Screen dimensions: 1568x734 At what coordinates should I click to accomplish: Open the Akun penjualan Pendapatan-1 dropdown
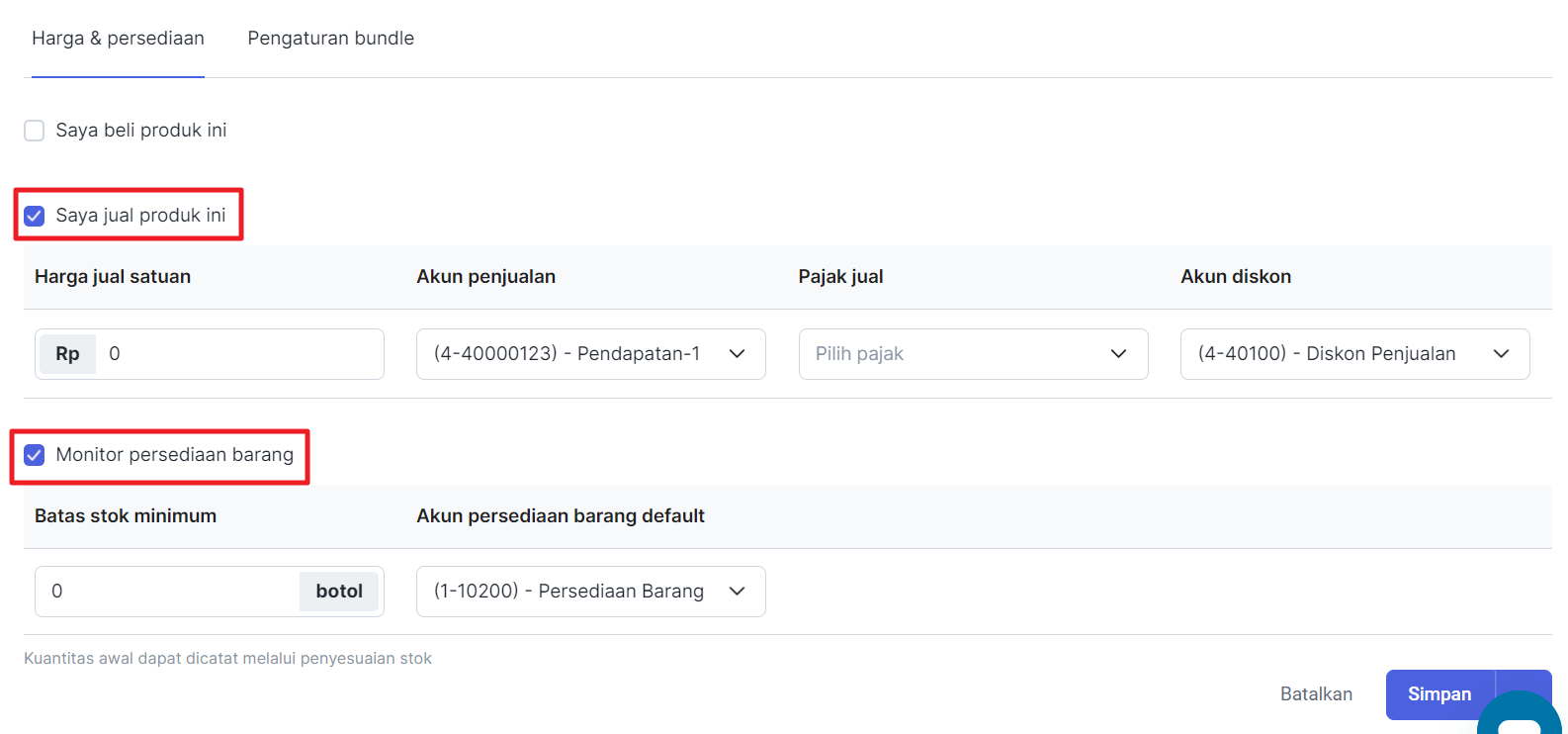(x=591, y=354)
